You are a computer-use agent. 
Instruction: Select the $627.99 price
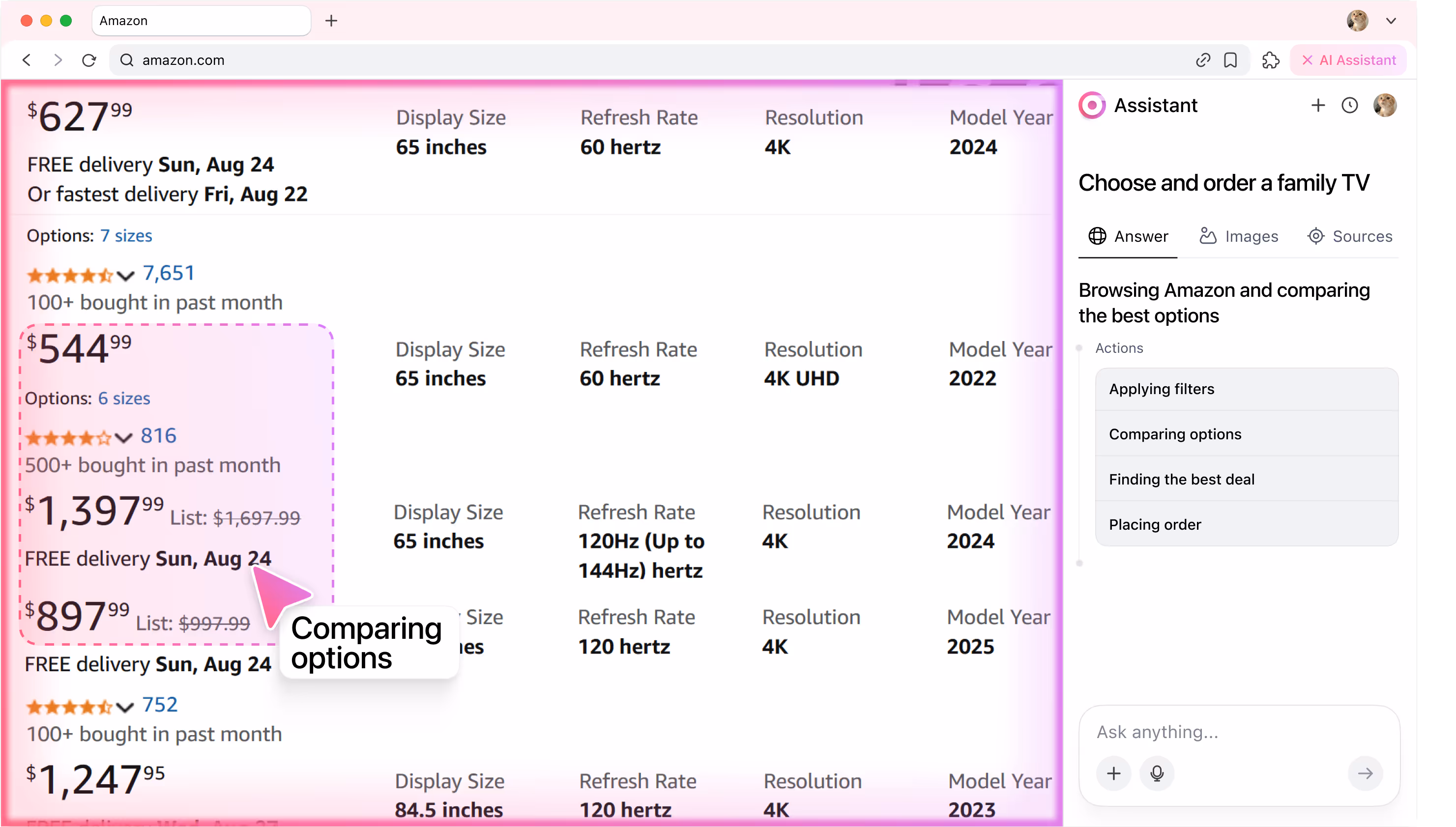(80, 116)
